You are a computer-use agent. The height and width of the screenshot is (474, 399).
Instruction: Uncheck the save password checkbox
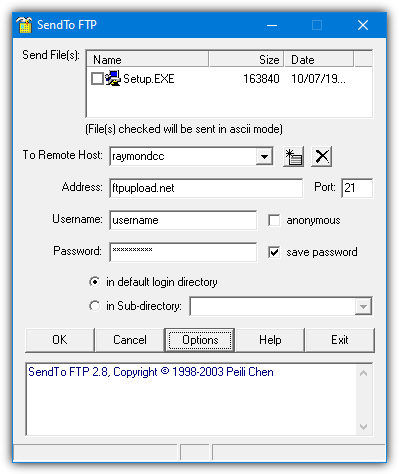pyautogui.click(x=274, y=252)
